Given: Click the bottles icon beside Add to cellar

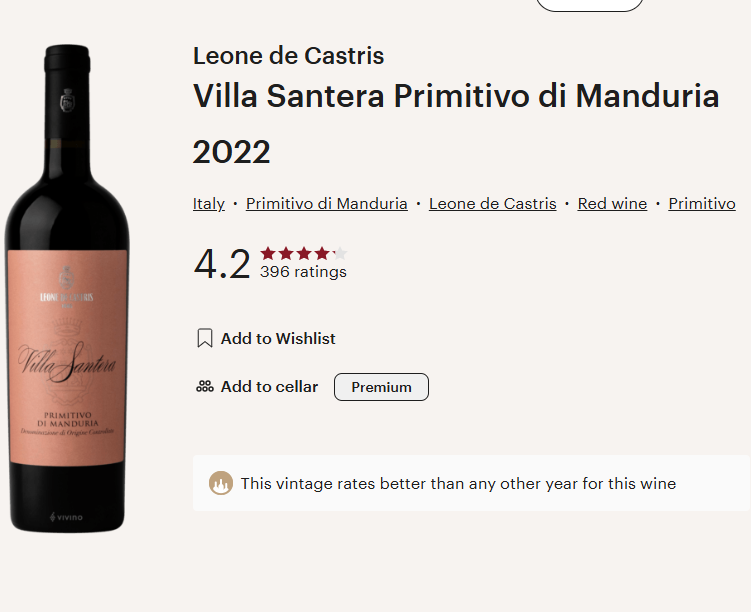Looking at the screenshot, I should tap(205, 387).
